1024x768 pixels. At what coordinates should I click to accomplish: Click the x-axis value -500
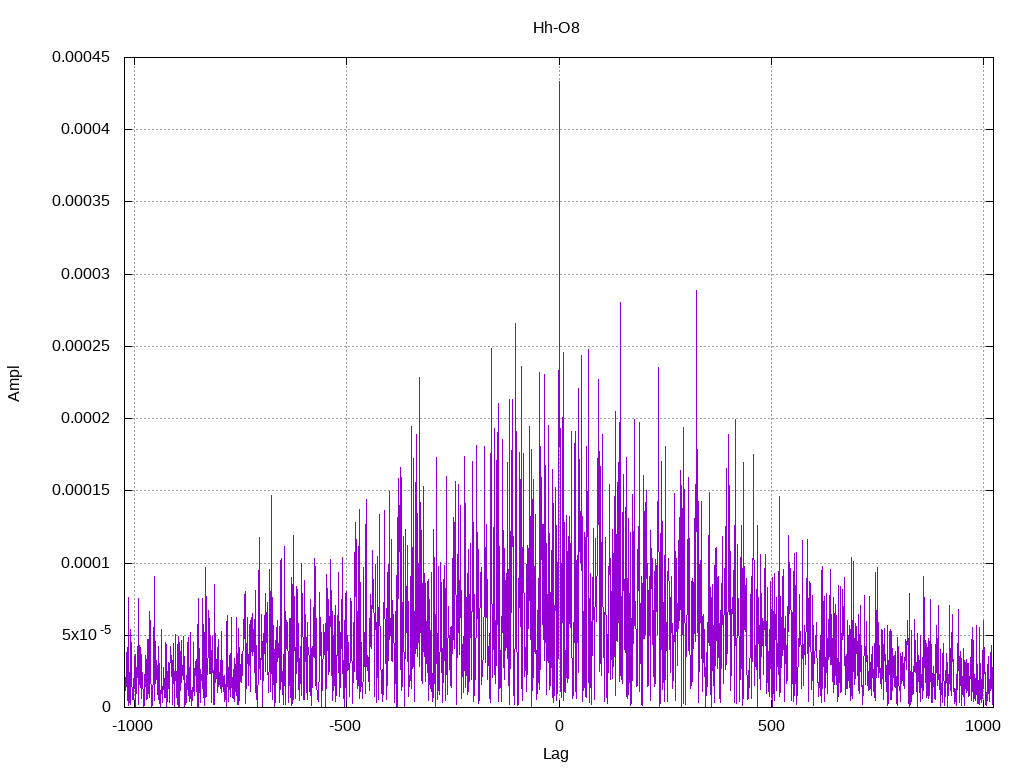point(345,726)
